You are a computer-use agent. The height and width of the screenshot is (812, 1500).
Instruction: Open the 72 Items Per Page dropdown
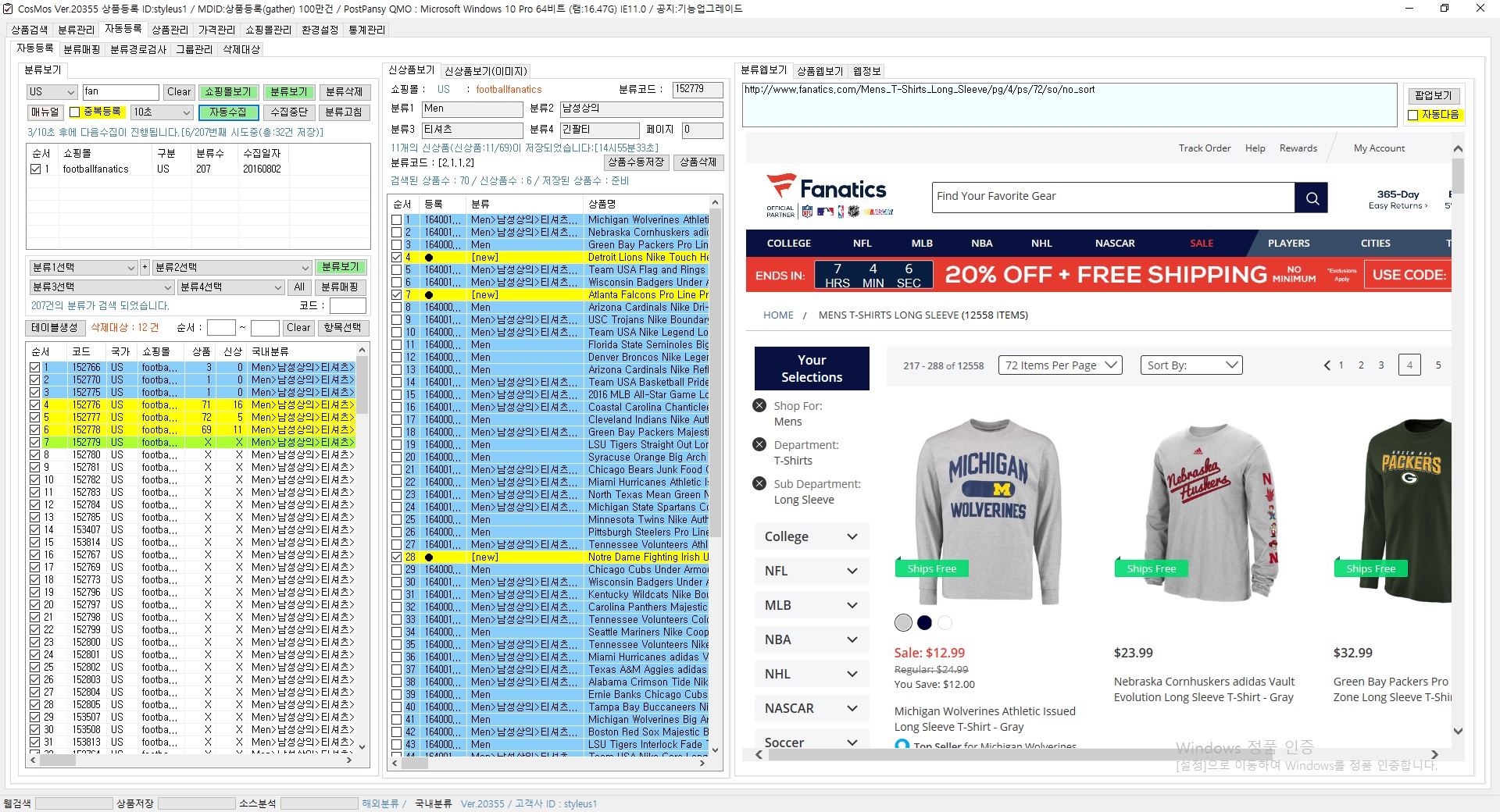1059,365
